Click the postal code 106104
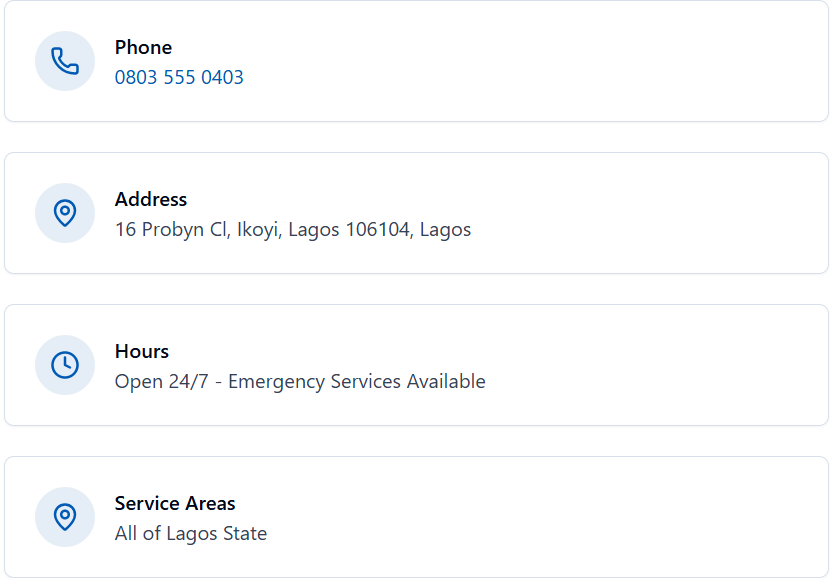This screenshot has height=578, width=830. click(379, 230)
